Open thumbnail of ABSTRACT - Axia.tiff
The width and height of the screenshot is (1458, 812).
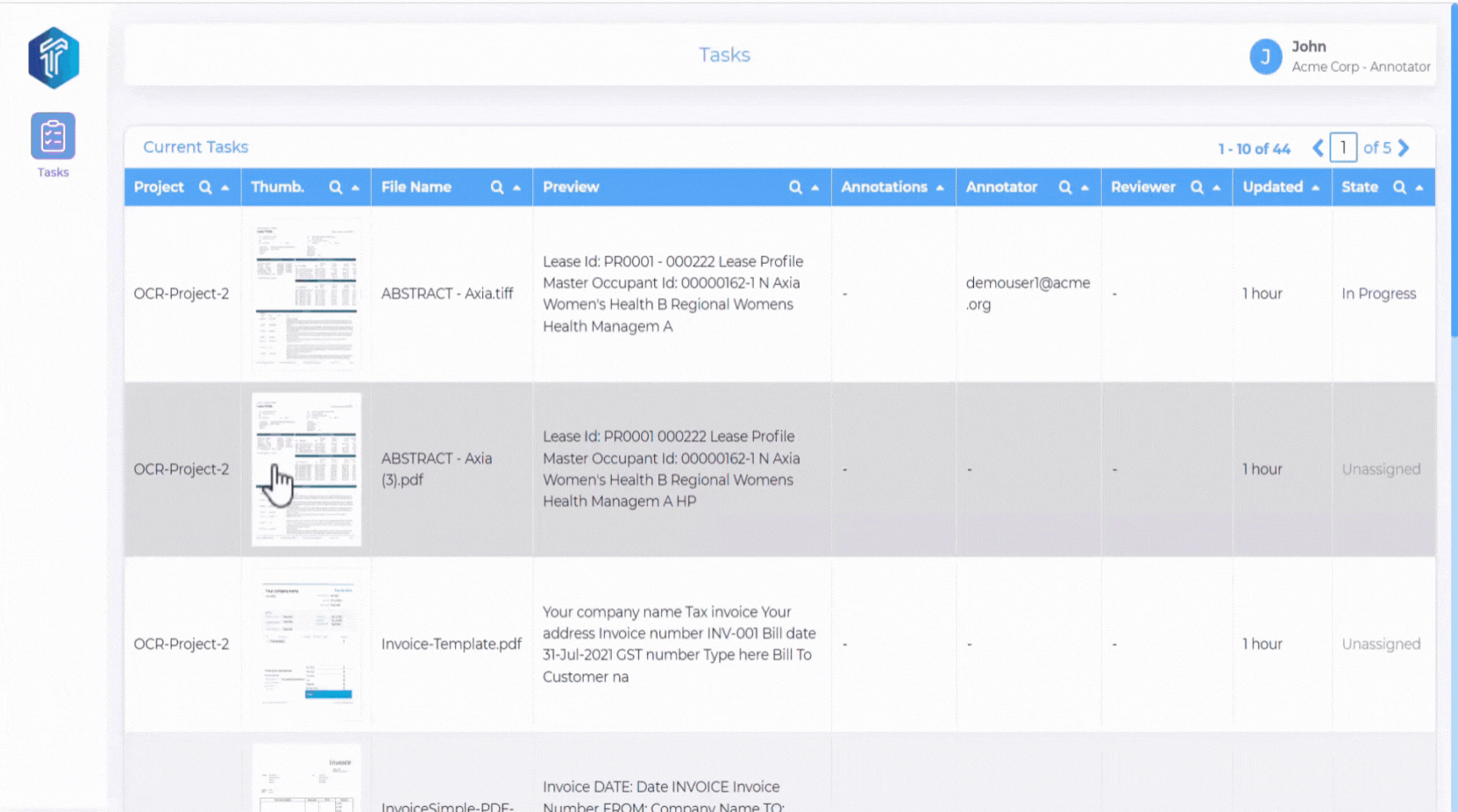click(306, 294)
